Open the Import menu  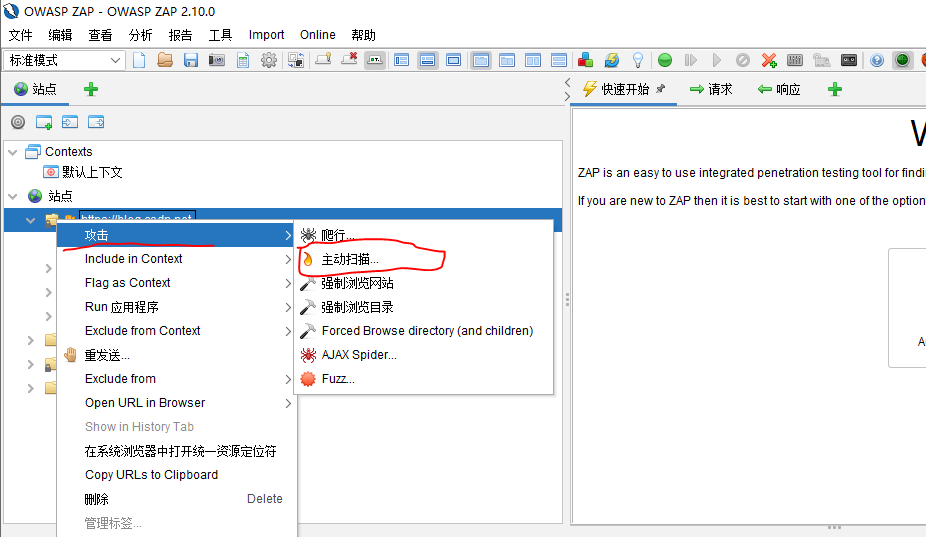tap(266, 35)
